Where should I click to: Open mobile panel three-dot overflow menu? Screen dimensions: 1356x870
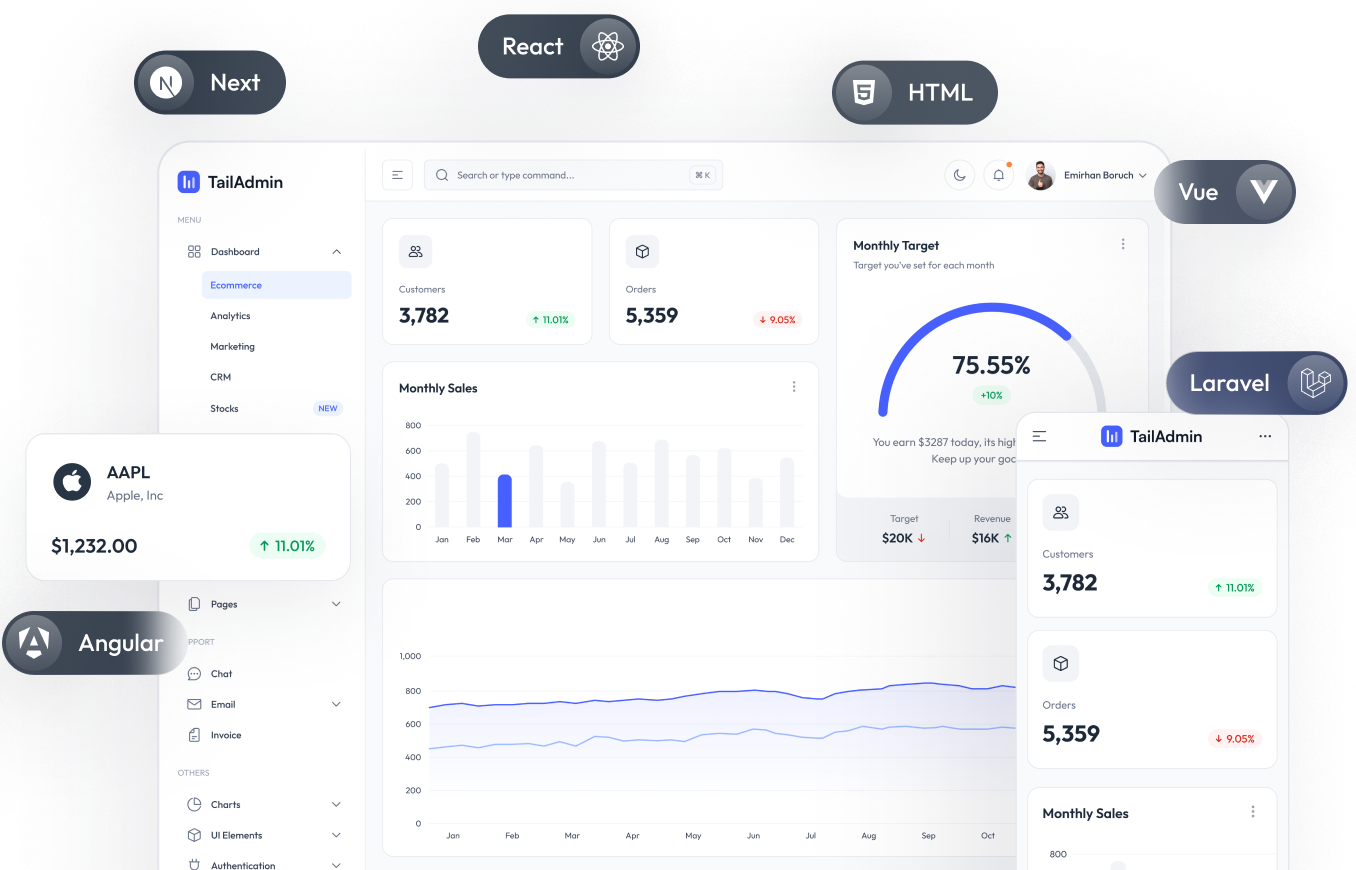[x=1265, y=436]
